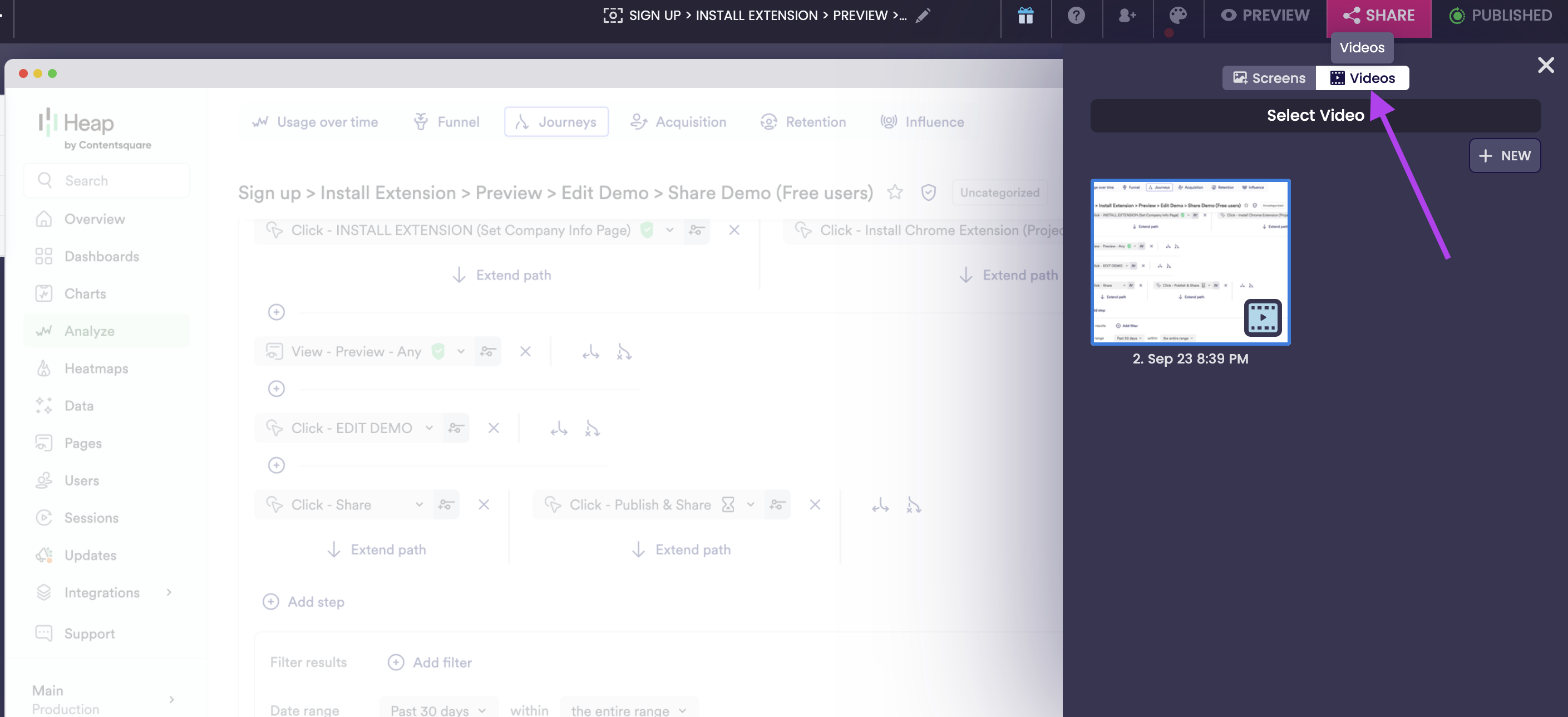Click Extend path under INSTALL EXTENSION step

501,276
